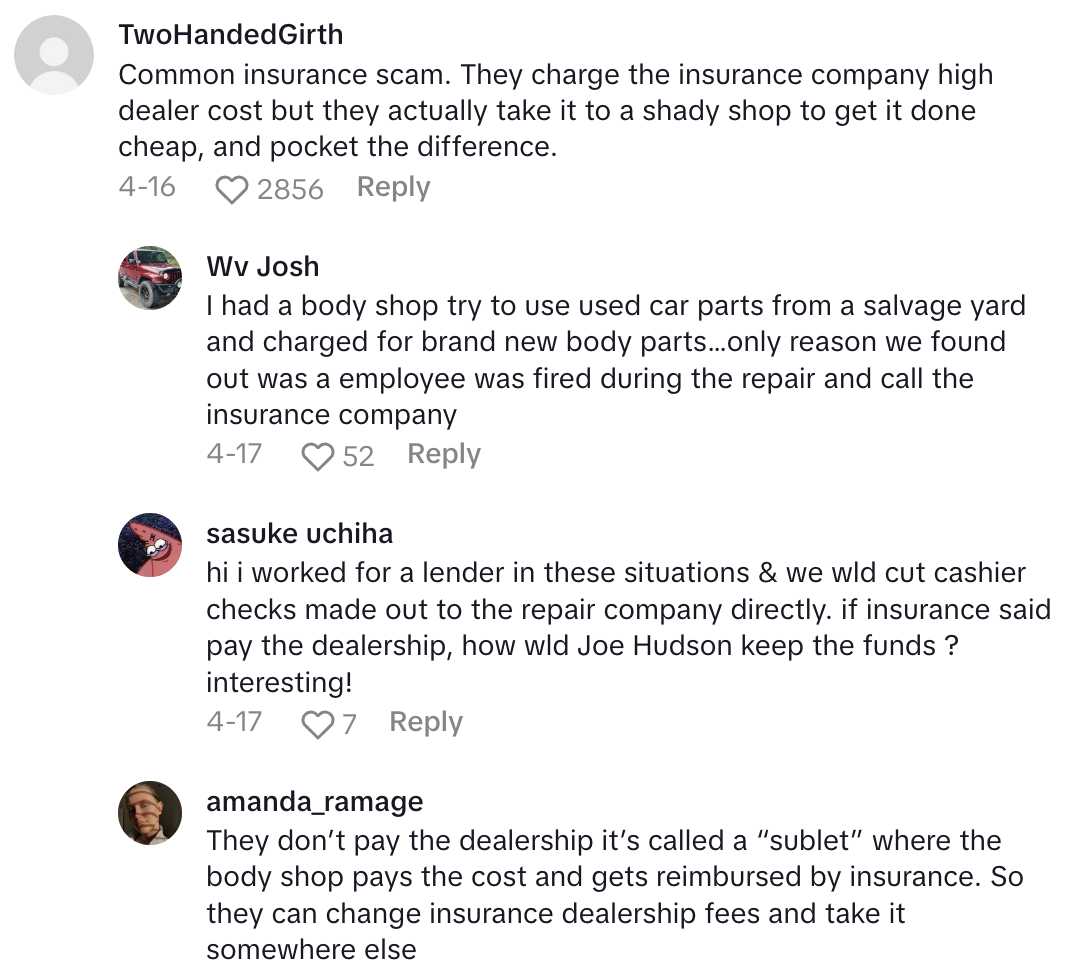Like TwoHandedGirth's comment with heart icon
The height and width of the screenshot is (974, 1078).
[232, 189]
